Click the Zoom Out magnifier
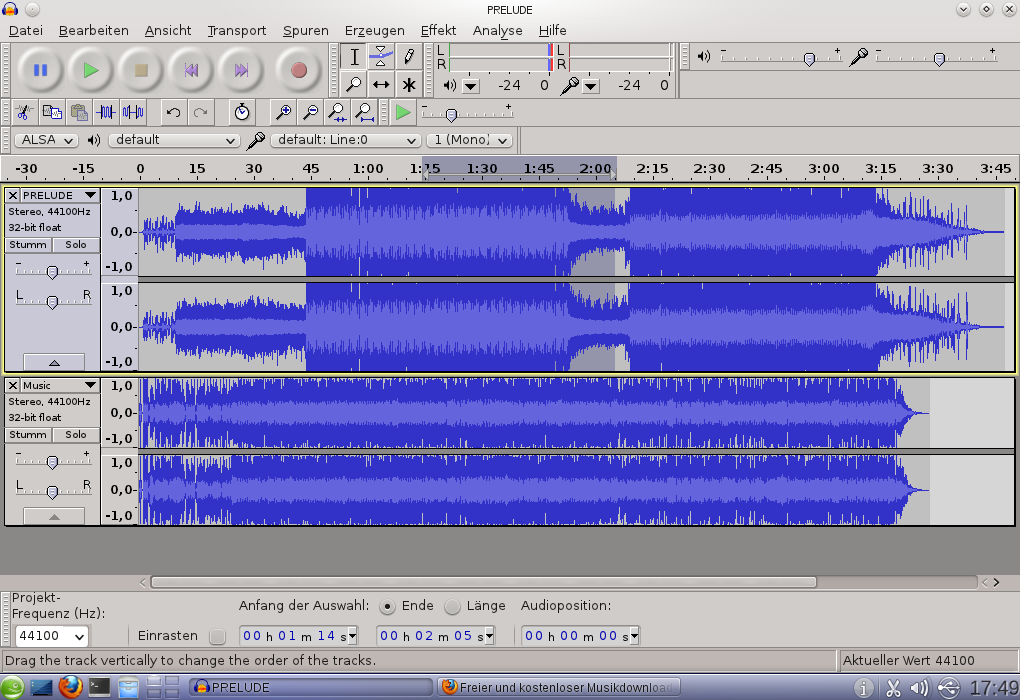This screenshot has height=700, width=1020. point(310,113)
